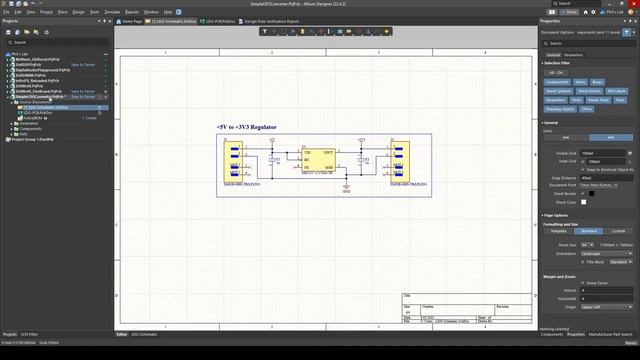
Task: Click the Place Part chip icon in Active Bar
Action: tap(302, 31)
